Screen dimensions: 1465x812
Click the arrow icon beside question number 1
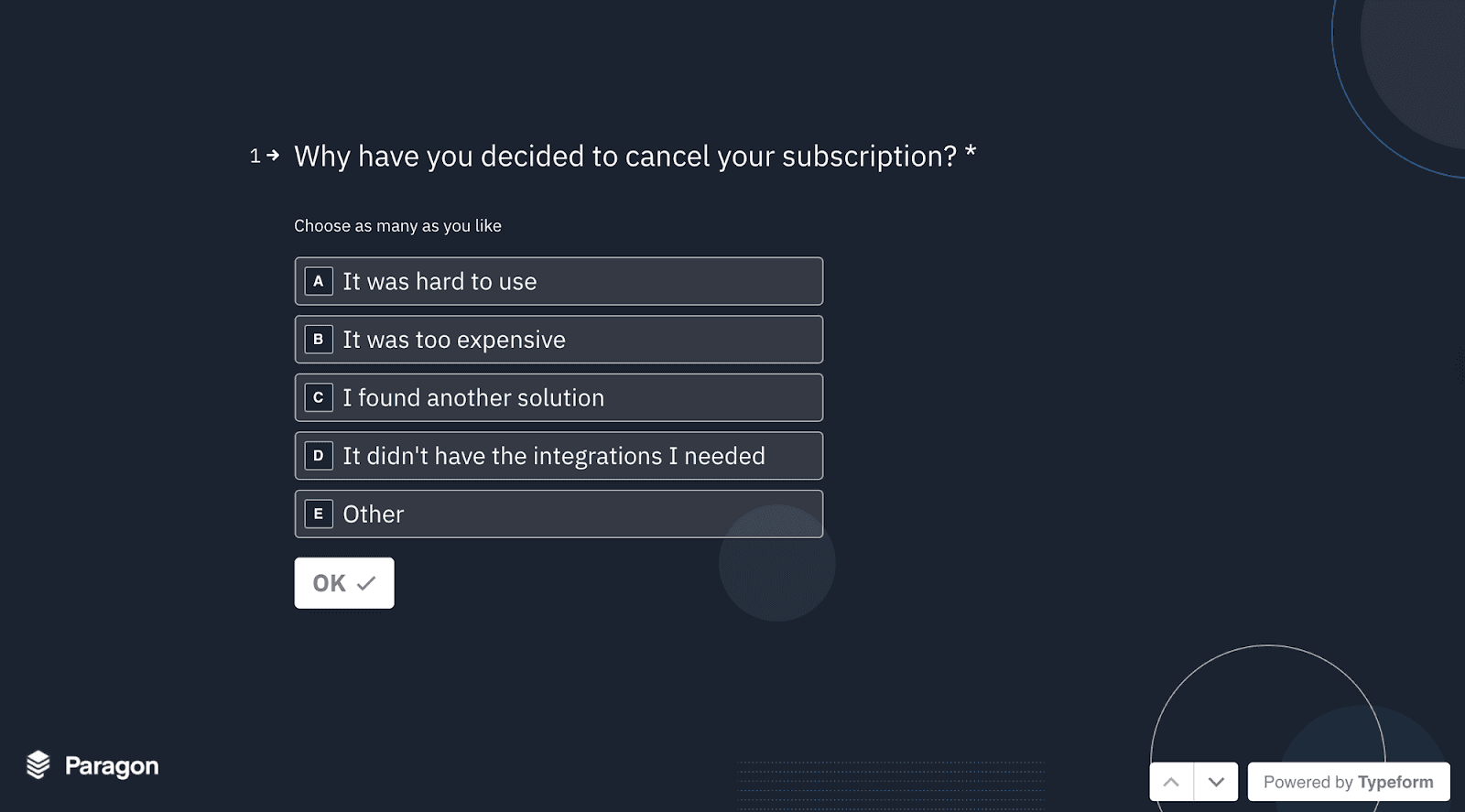pyautogui.click(x=273, y=156)
